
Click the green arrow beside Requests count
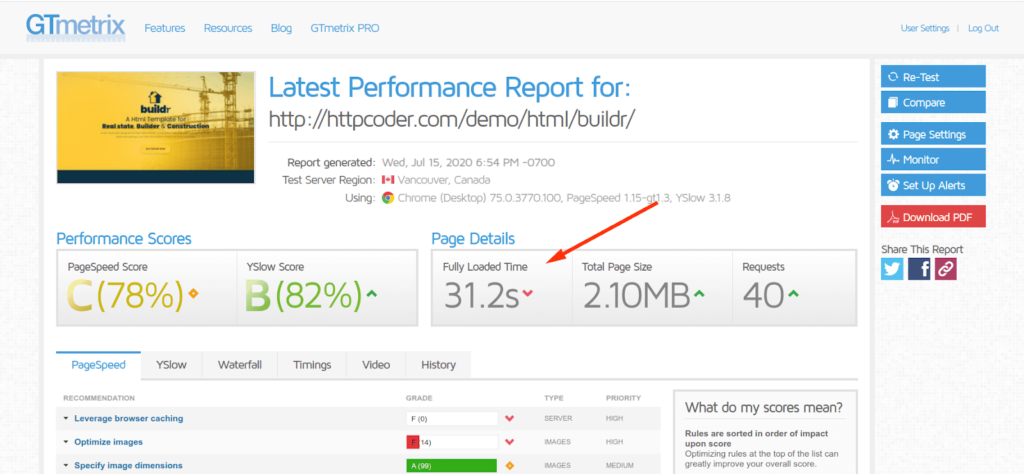pyautogui.click(x=793, y=294)
